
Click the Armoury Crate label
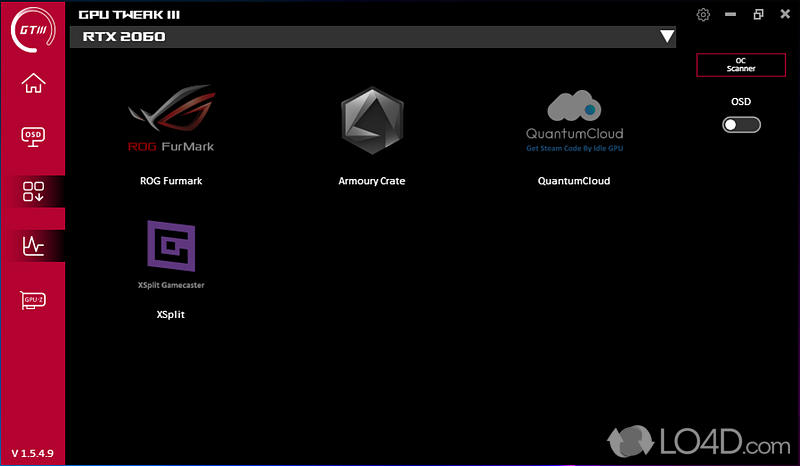(x=372, y=181)
